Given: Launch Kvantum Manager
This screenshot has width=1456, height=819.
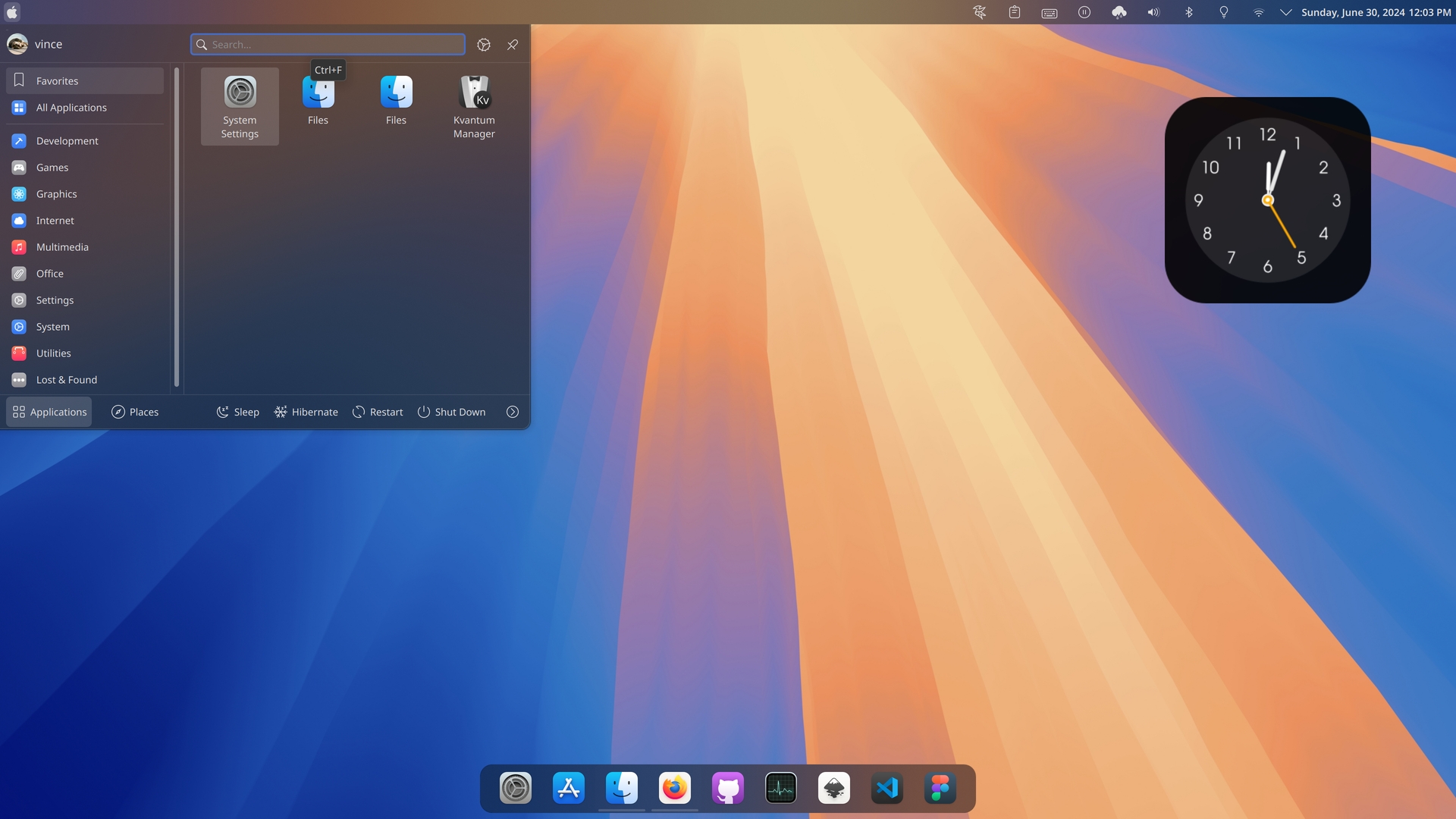Looking at the screenshot, I should click(474, 106).
